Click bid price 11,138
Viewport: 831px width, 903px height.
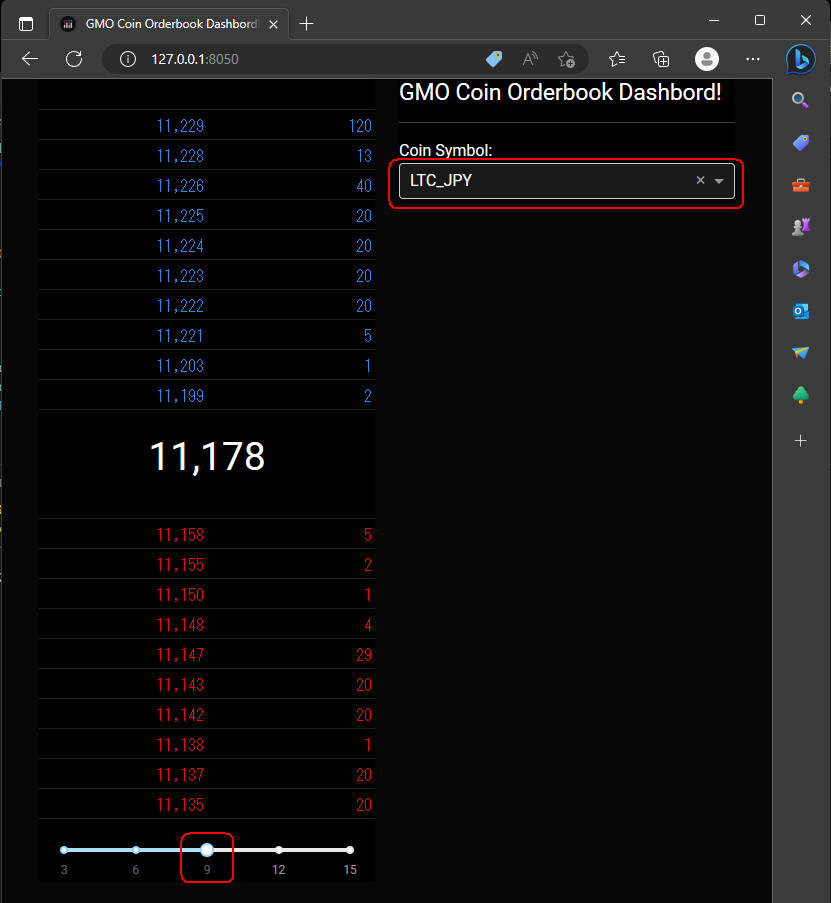click(180, 745)
